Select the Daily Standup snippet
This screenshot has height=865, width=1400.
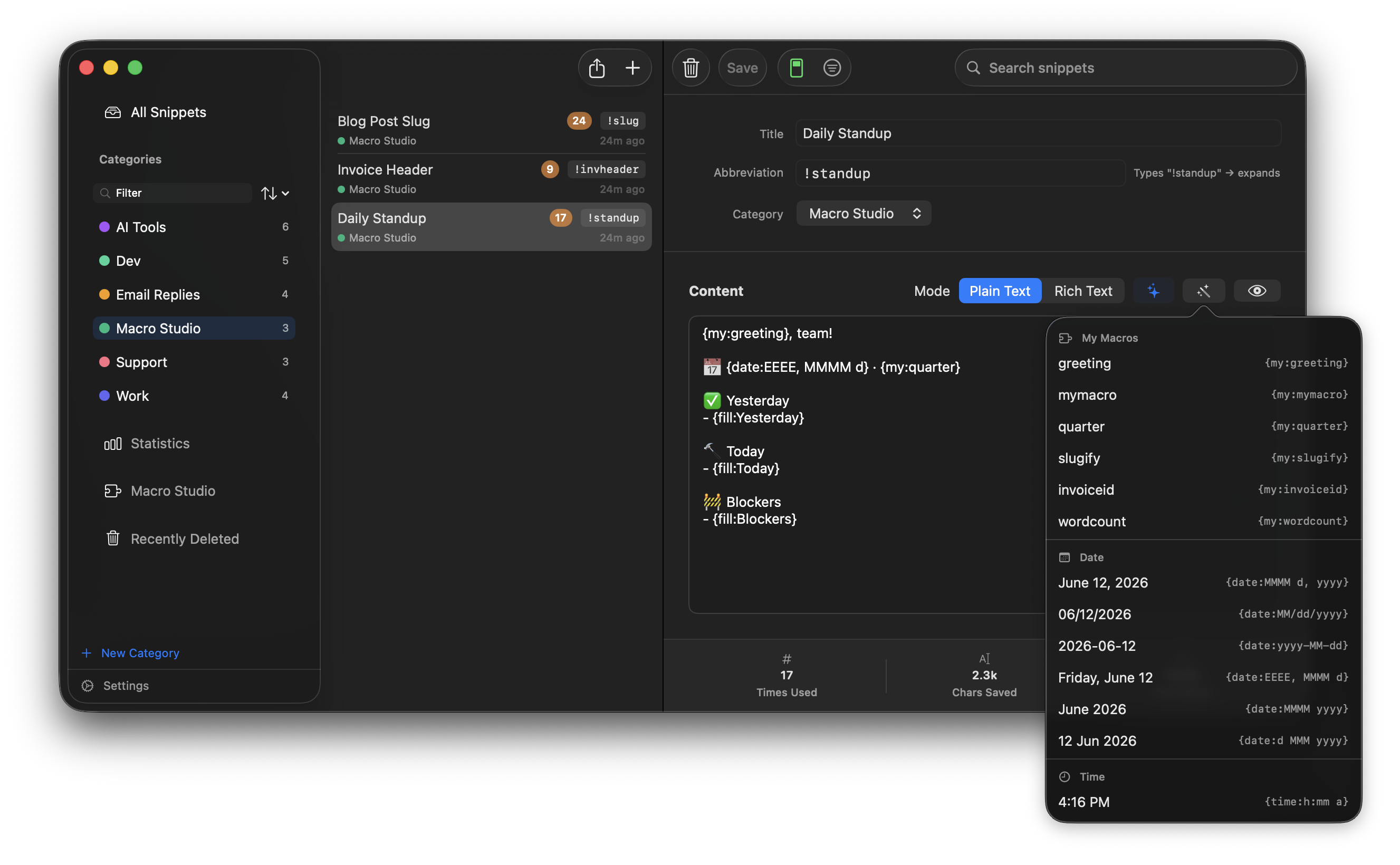(492, 227)
